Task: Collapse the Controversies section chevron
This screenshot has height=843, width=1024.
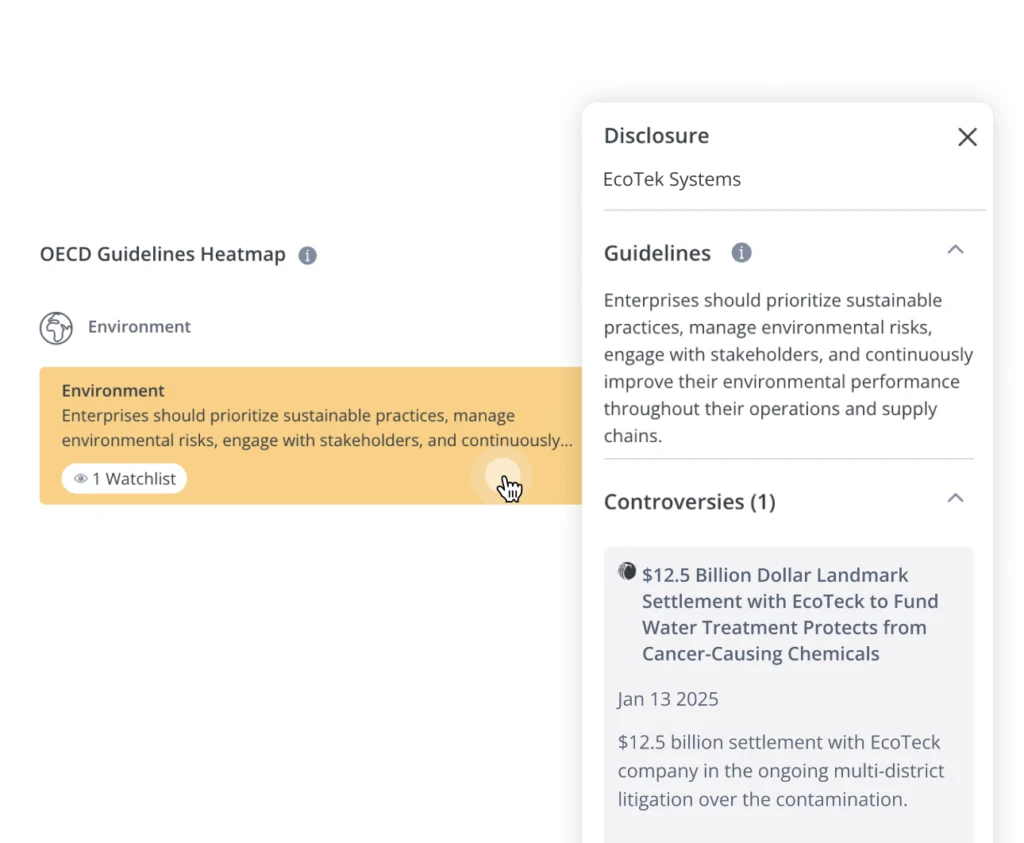Action: (x=955, y=498)
